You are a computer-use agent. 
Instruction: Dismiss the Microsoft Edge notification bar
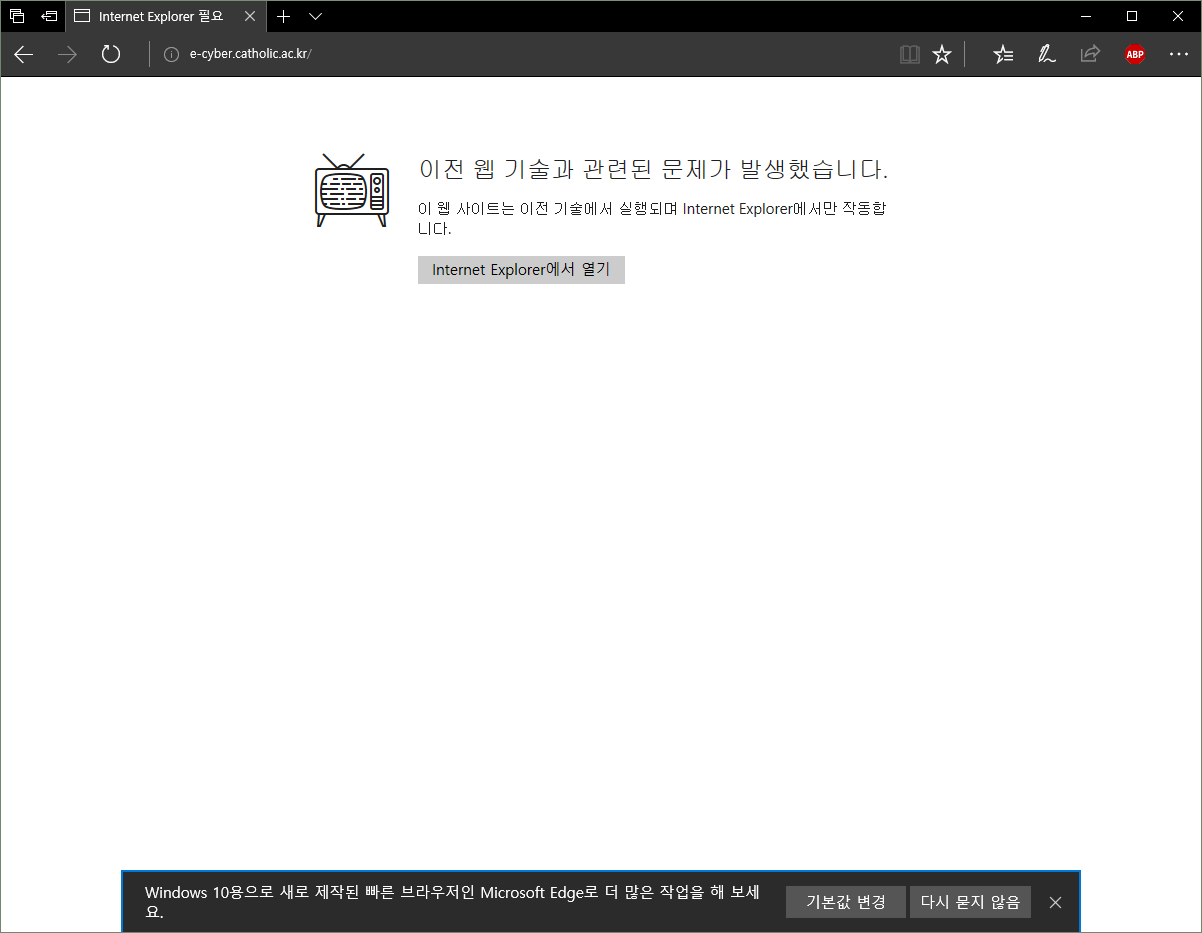click(x=1055, y=902)
